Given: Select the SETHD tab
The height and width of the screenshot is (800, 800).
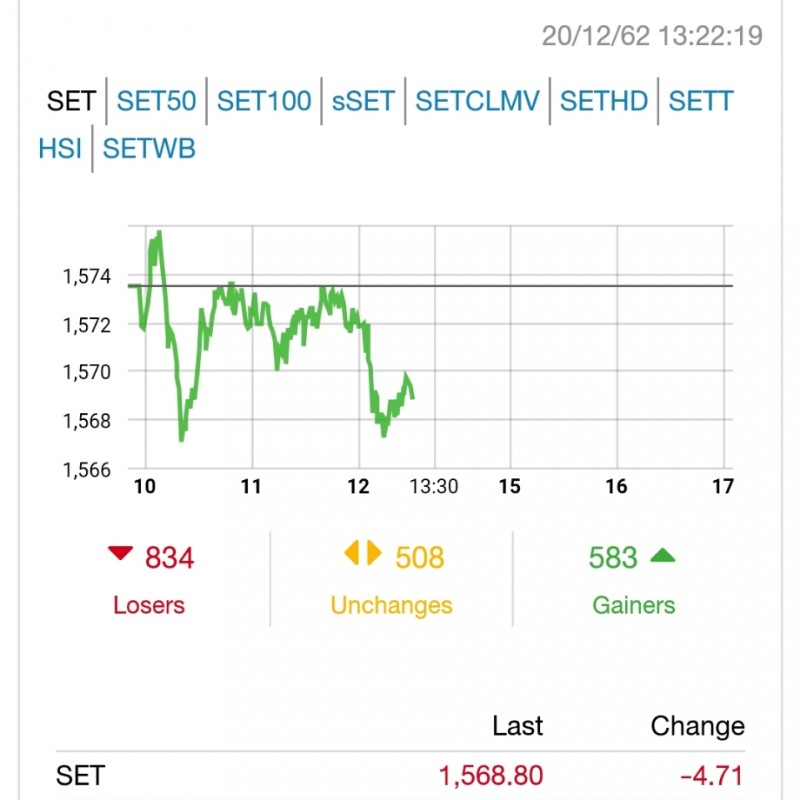Looking at the screenshot, I should 604,101.
